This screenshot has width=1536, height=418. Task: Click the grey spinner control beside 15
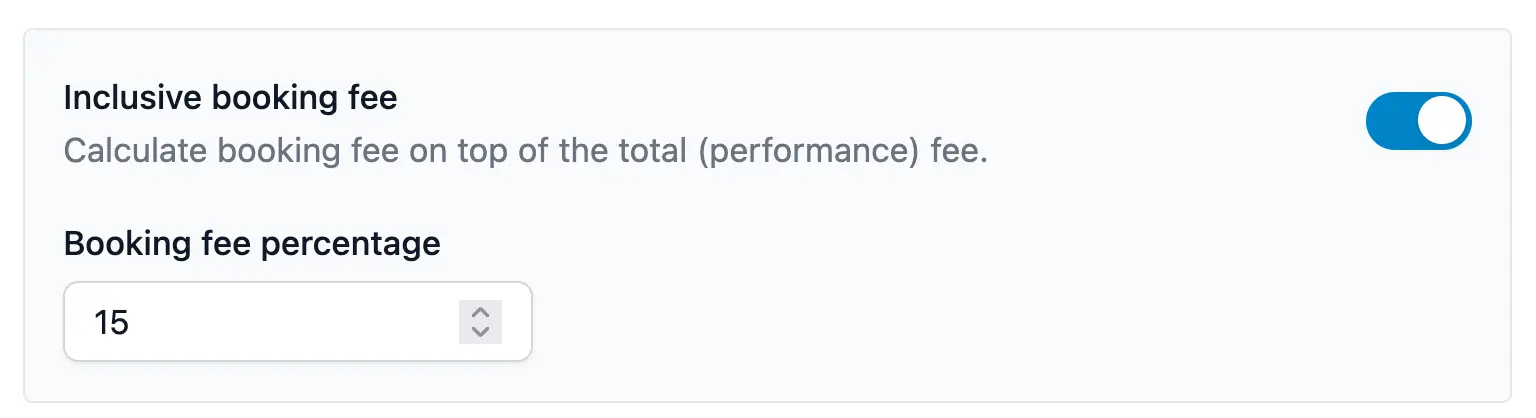[x=480, y=321]
